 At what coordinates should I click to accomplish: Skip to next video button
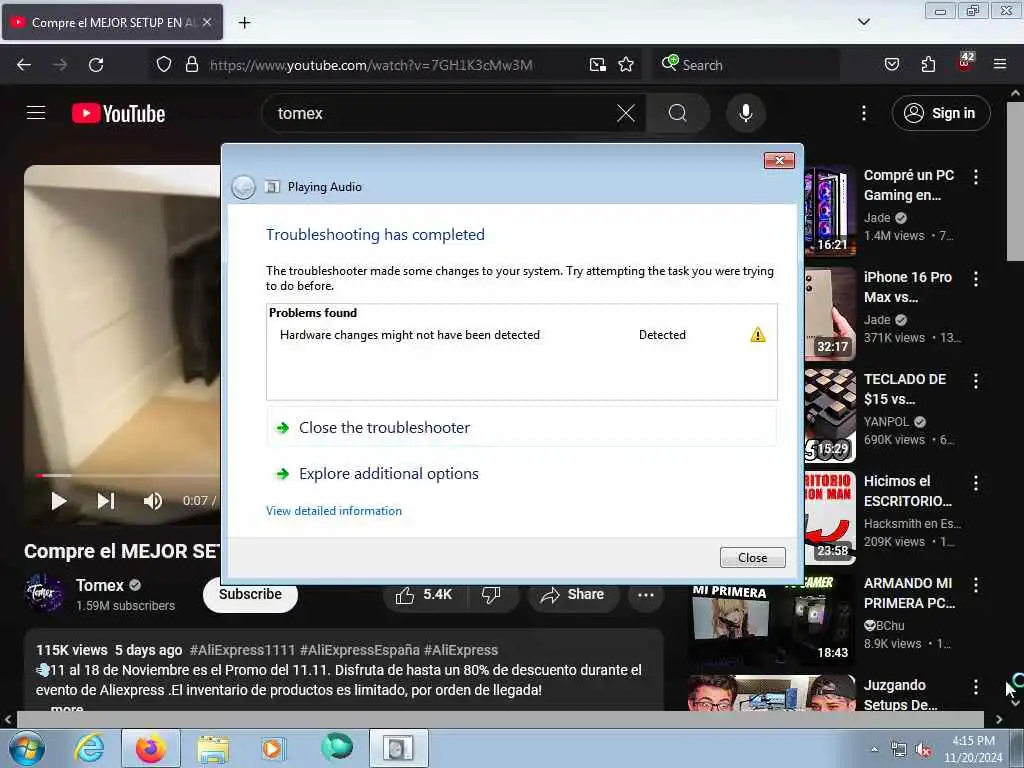click(x=106, y=501)
